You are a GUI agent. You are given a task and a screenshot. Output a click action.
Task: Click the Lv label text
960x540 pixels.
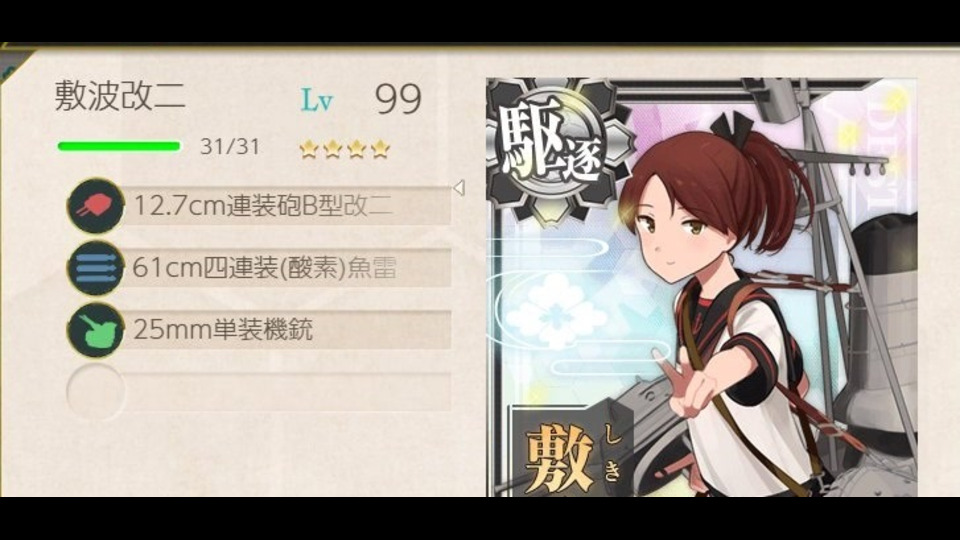point(317,100)
